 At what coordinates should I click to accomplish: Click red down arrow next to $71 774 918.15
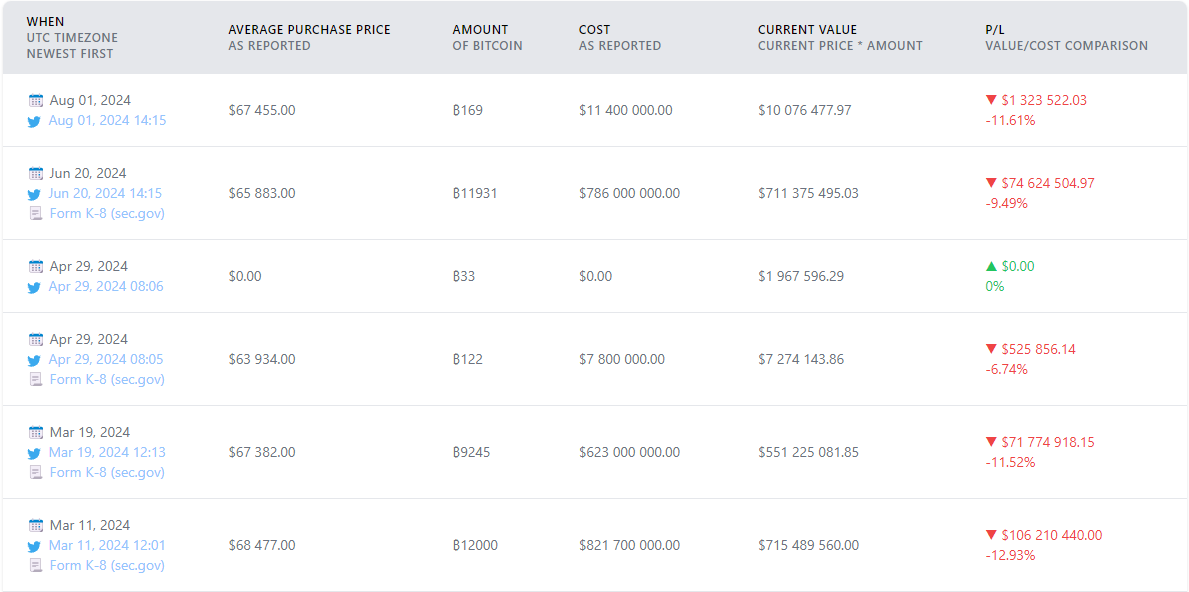click(x=990, y=442)
